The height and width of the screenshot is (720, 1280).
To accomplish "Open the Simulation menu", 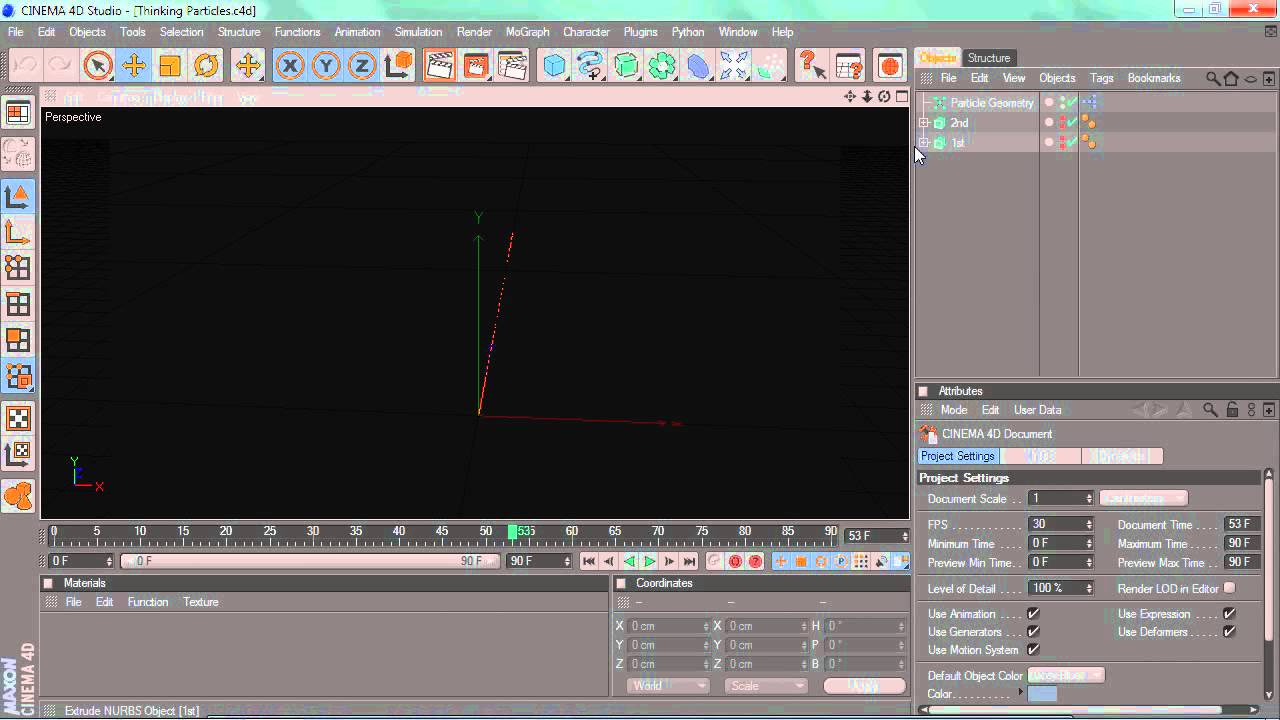I will (418, 32).
